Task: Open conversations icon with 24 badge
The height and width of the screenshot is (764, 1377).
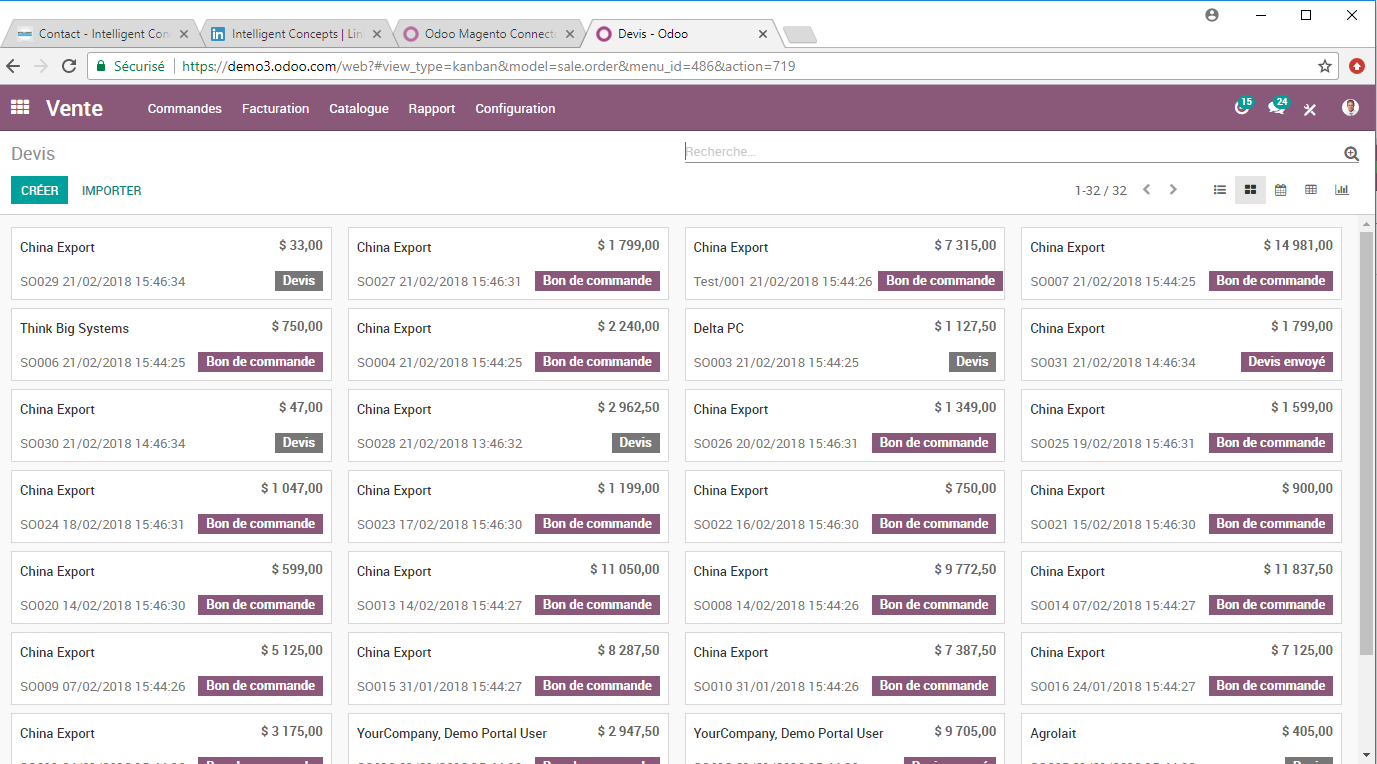Action: coord(1276,108)
